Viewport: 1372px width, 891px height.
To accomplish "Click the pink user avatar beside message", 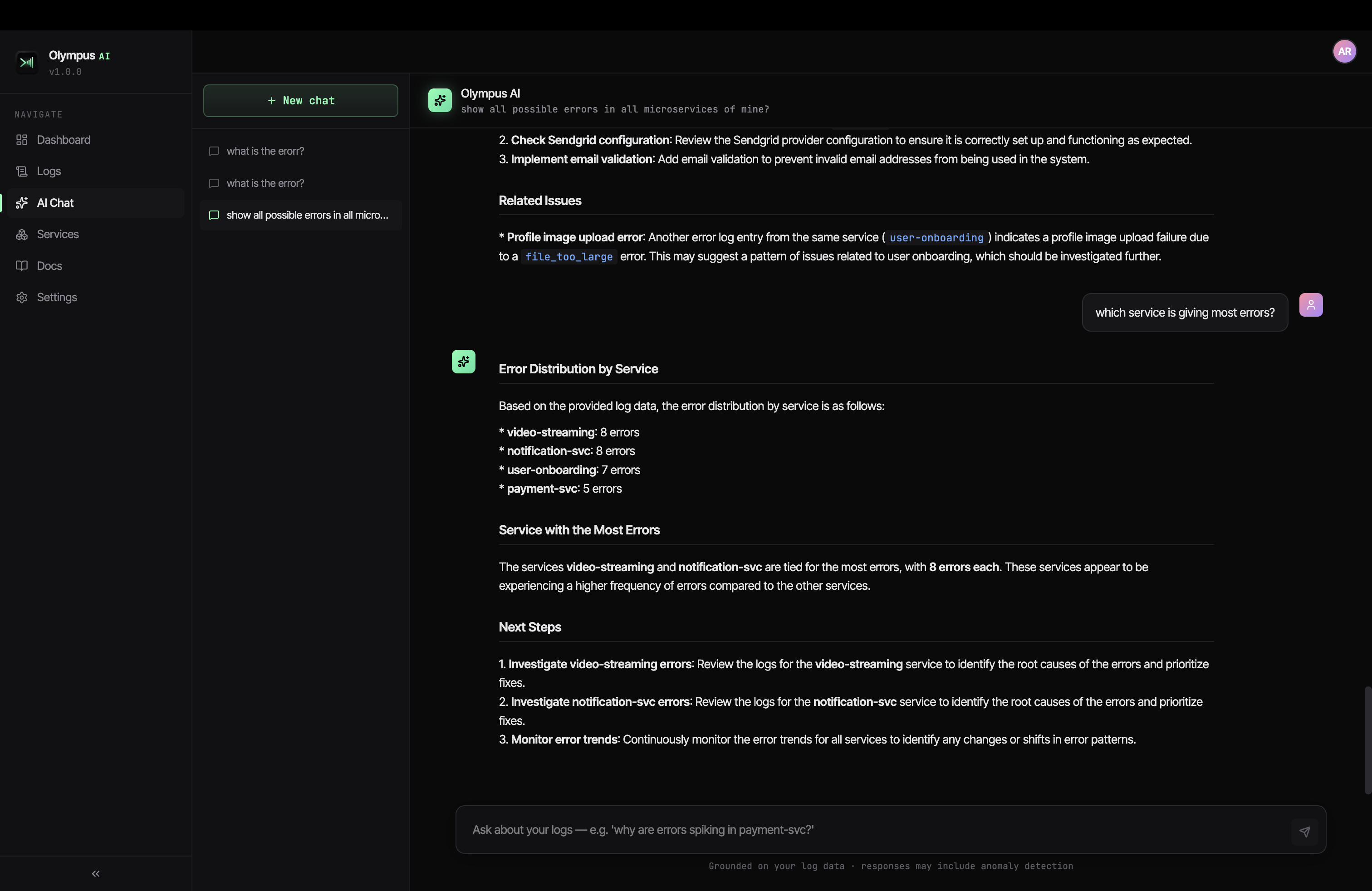I will pos(1311,305).
